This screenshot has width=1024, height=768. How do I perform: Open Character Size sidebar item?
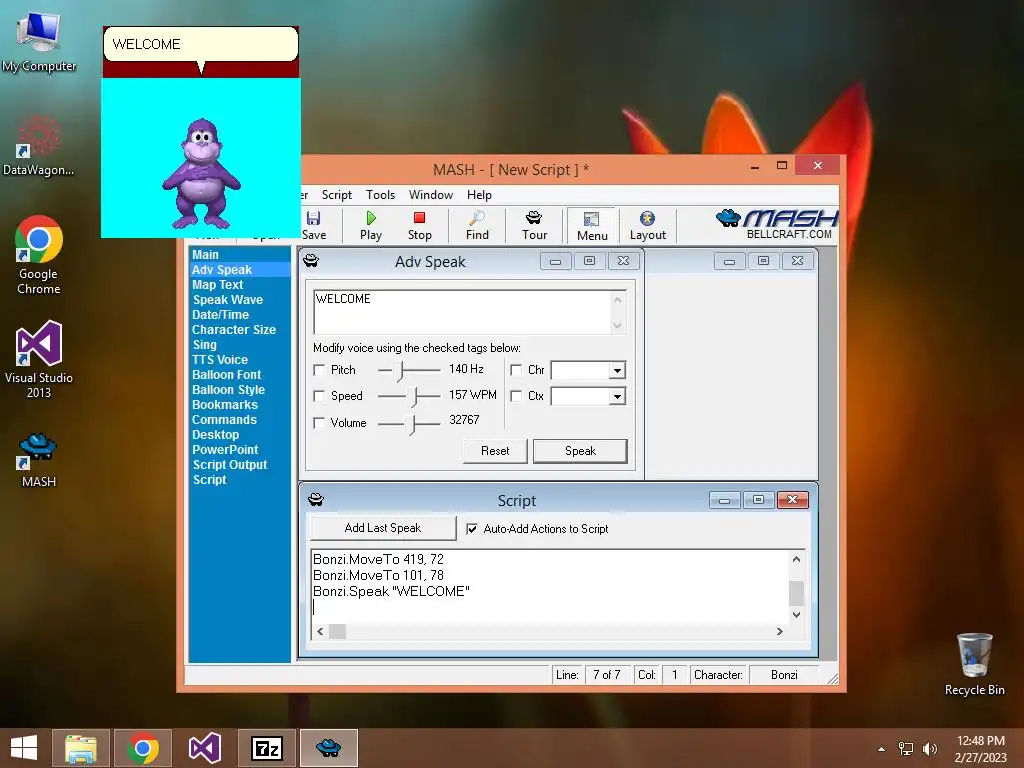click(x=234, y=330)
